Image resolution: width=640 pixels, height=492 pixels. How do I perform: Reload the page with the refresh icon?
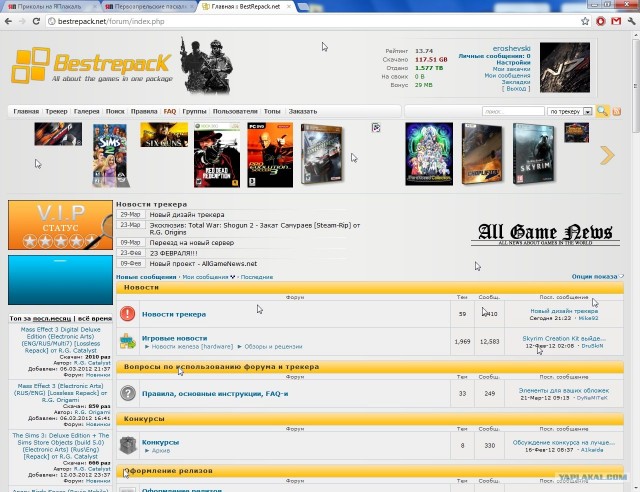click(x=36, y=21)
